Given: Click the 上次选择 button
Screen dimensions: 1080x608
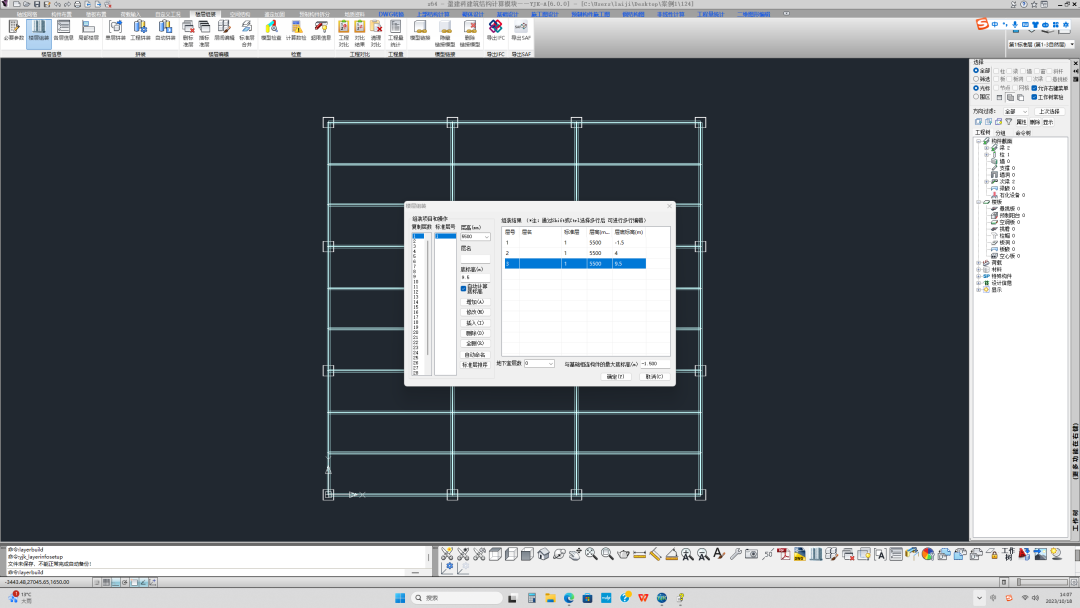Looking at the screenshot, I should pyautogui.click(x=1049, y=112).
